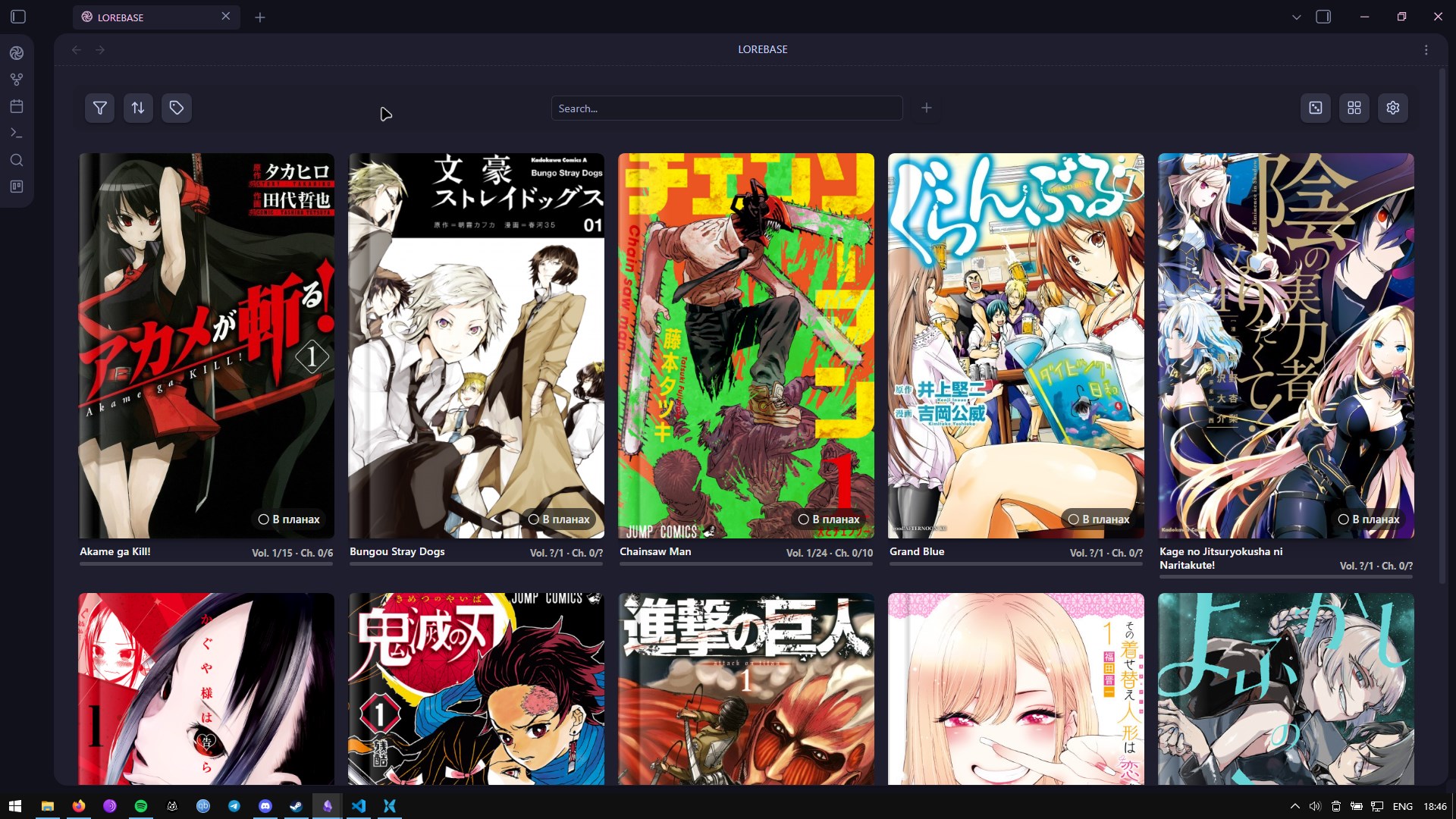Viewport: 1456px width, 819px height.
Task: Open the Chainsaw Man cover
Action: coord(746,346)
